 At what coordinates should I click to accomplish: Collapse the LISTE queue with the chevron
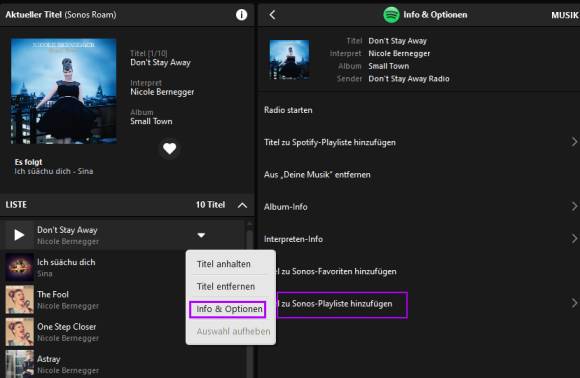pyautogui.click(x=242, y=205)
